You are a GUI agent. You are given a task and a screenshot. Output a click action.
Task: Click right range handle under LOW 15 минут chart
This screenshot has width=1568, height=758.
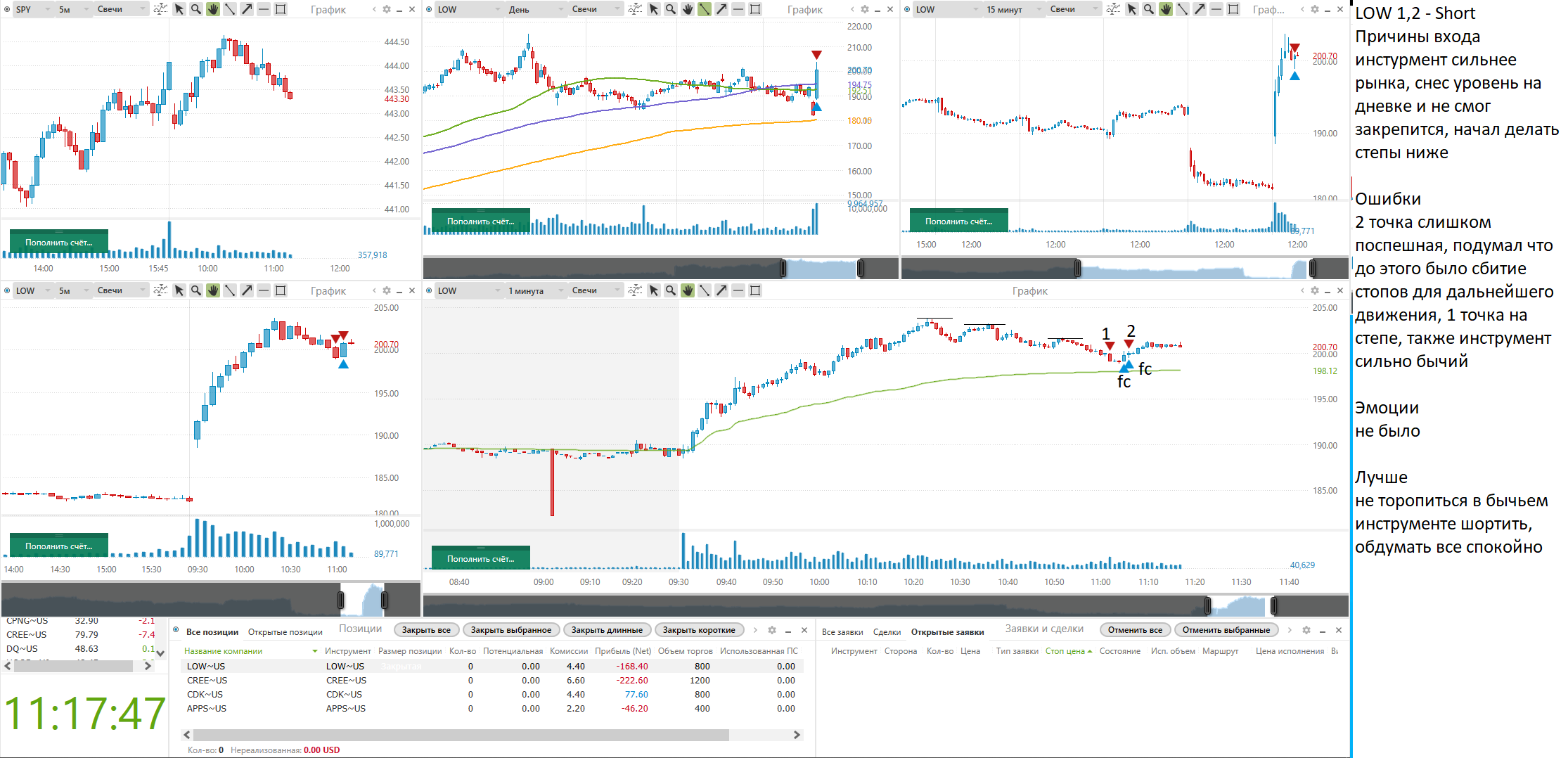click(1312, 268)
